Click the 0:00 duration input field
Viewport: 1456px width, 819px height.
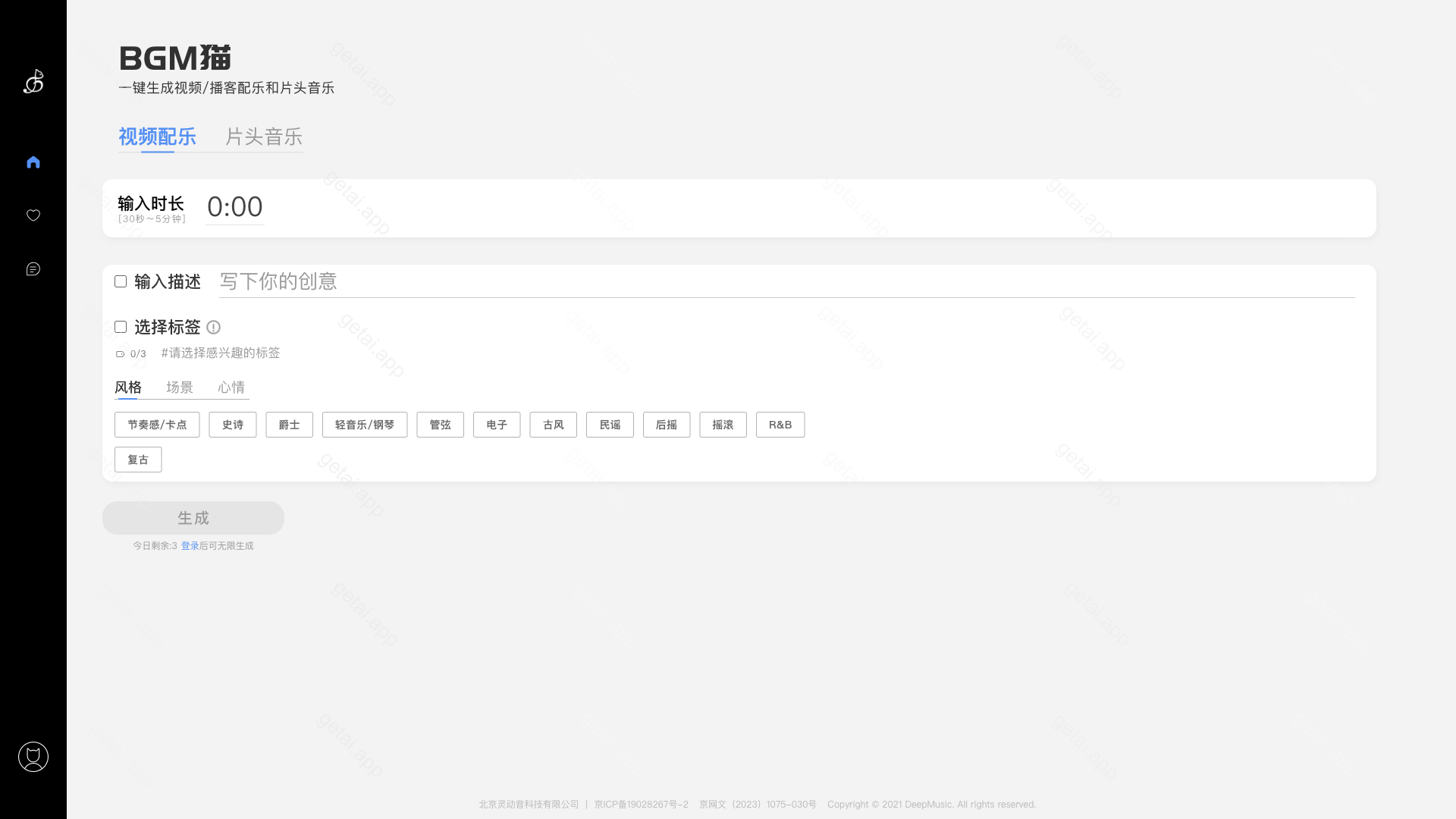[235, 207]
